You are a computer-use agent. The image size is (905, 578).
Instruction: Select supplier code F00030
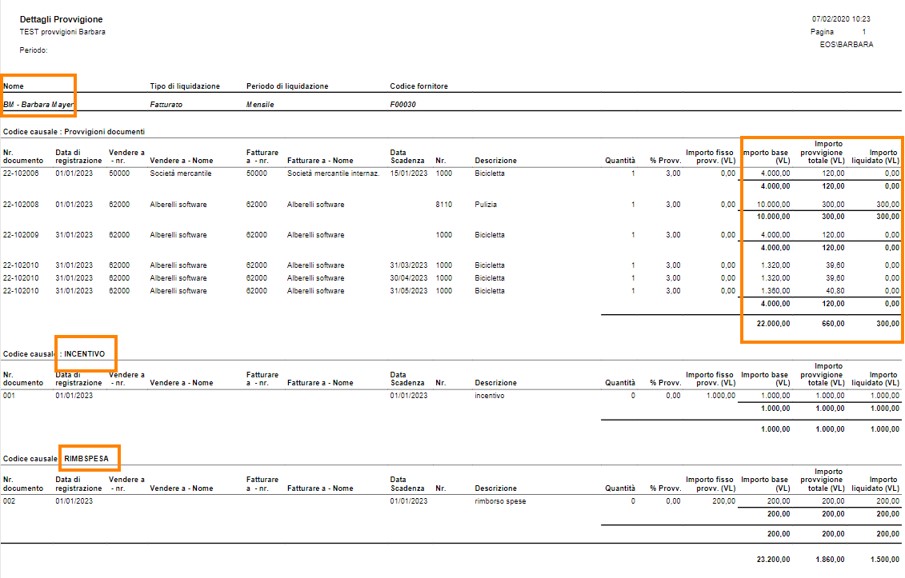point(403,104)
